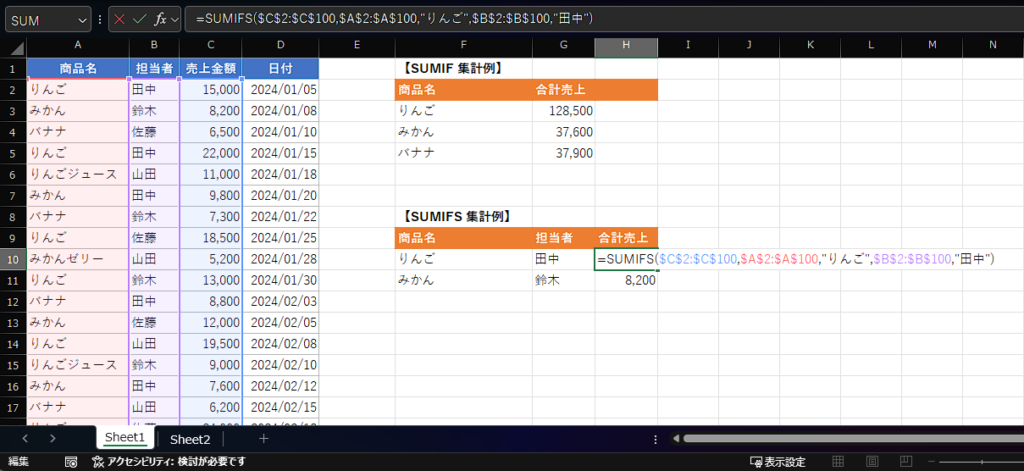
Task: Confirm the formula with the checkmark icon
Action: pyautogui.click(x=140, y=19)
